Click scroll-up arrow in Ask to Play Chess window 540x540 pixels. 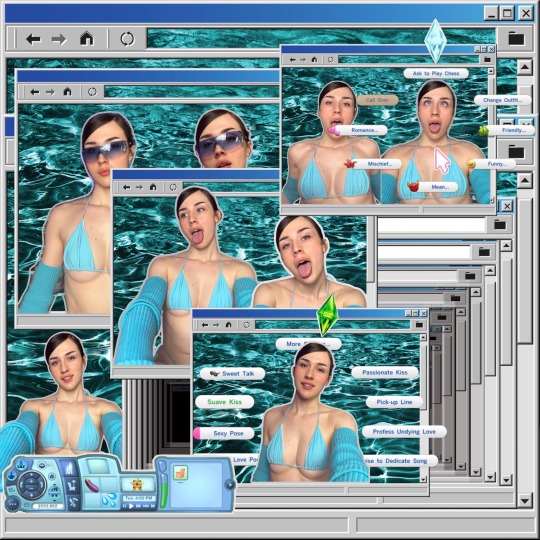(x=491, y=71)
